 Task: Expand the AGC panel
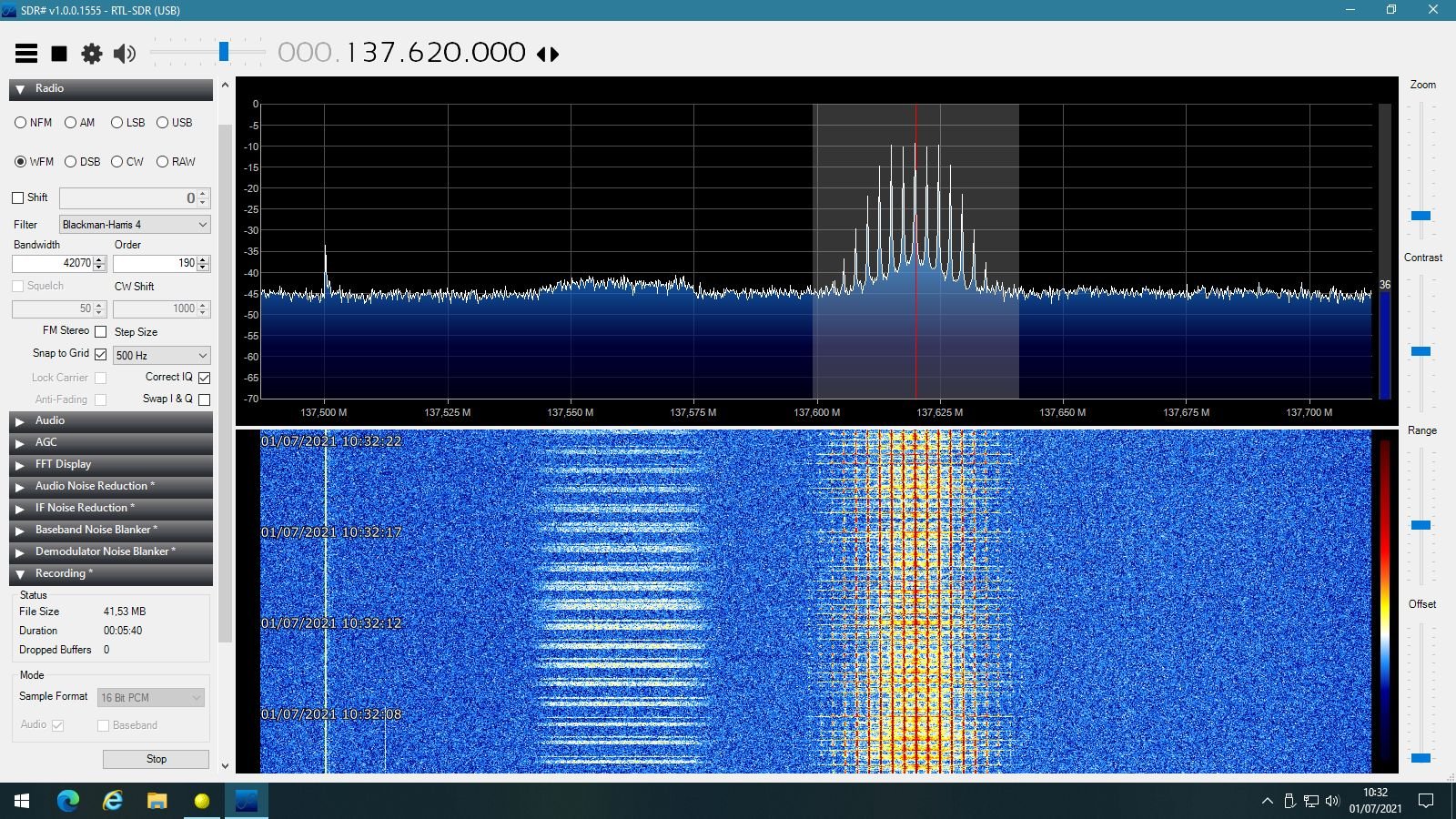111,443
